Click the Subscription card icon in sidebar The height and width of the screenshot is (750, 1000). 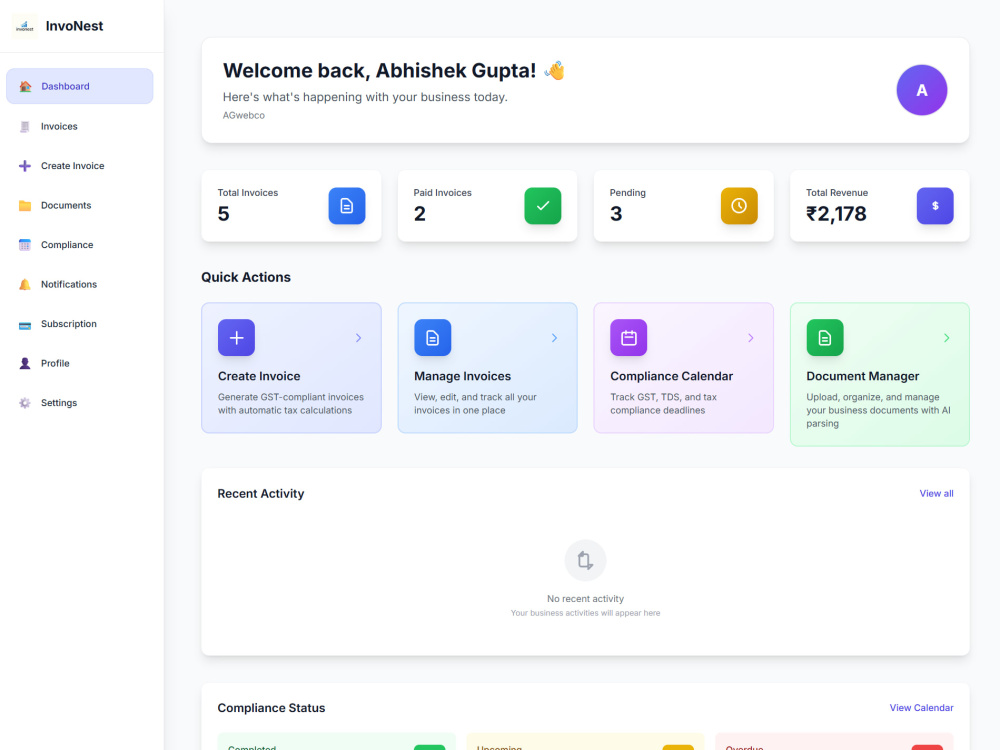pos(25,325)
